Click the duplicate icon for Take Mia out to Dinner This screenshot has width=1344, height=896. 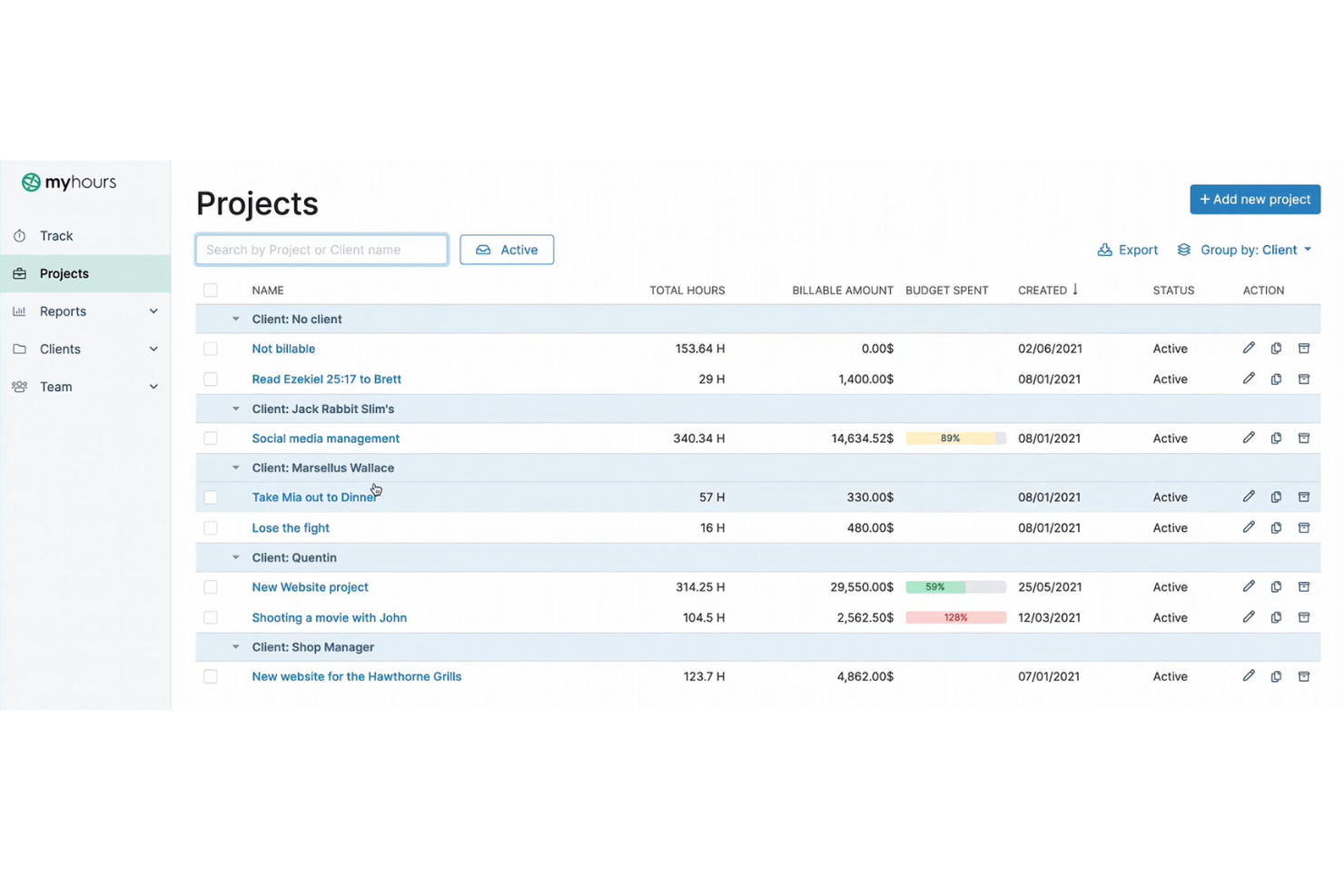[1276, 497]
